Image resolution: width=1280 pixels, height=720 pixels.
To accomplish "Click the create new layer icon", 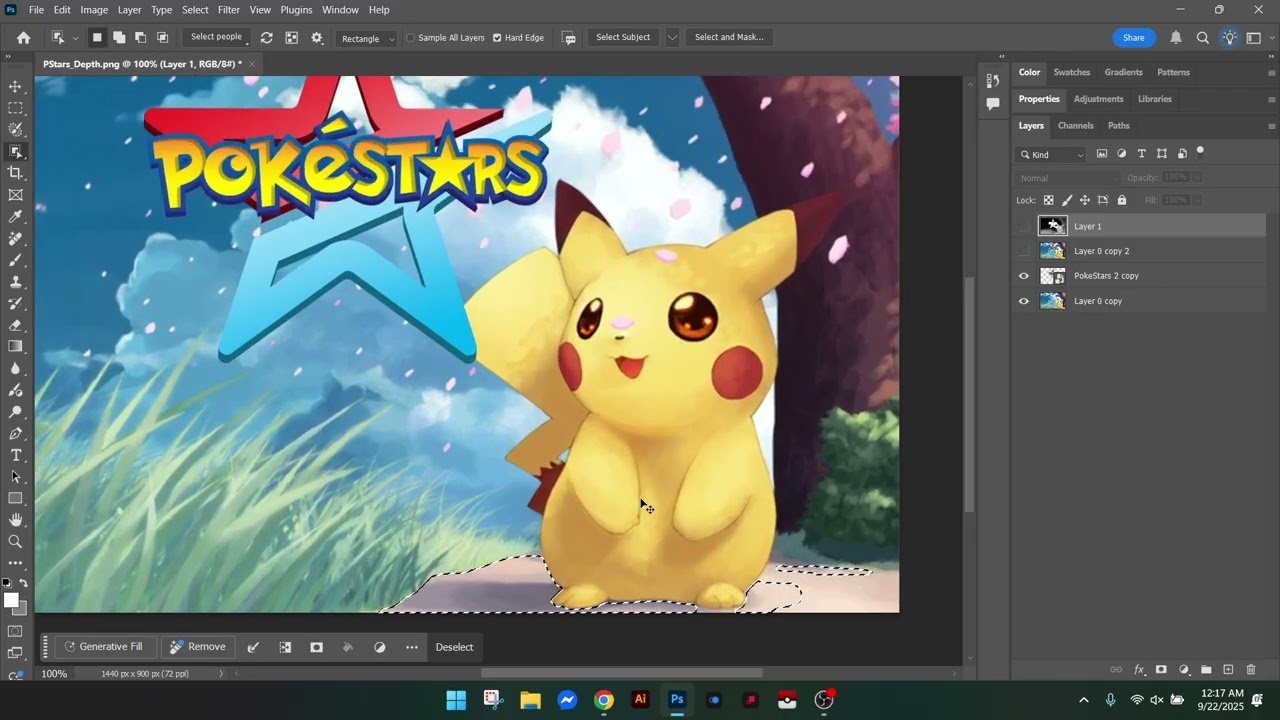I will pos(1229,670).
